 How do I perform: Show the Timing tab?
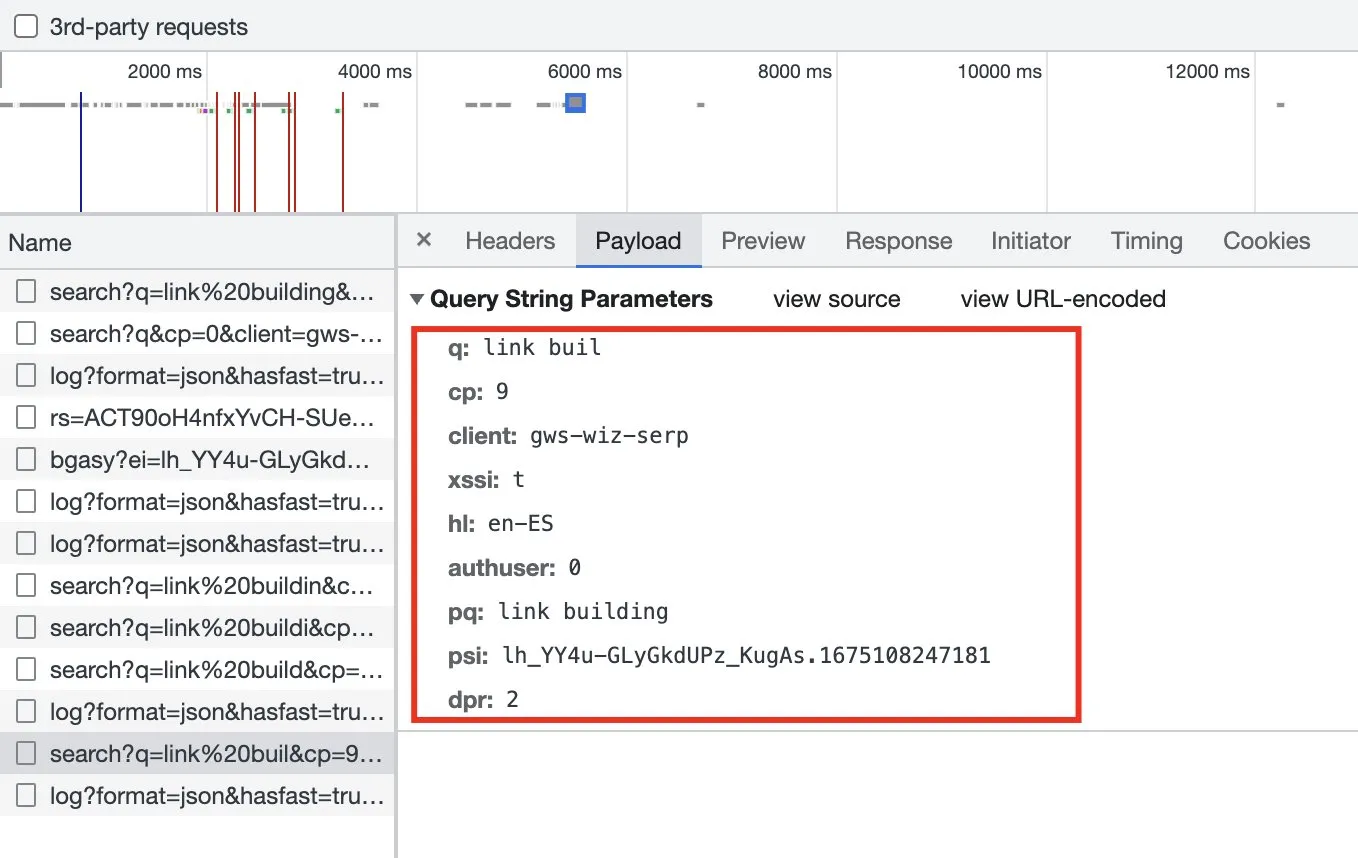[x=1147, y=241]
